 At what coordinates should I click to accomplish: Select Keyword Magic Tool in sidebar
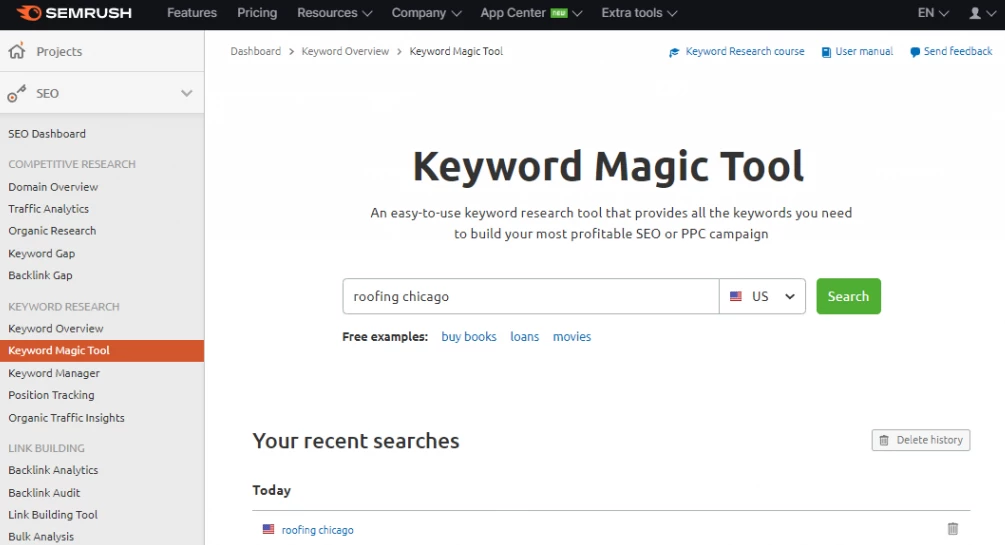102,351
